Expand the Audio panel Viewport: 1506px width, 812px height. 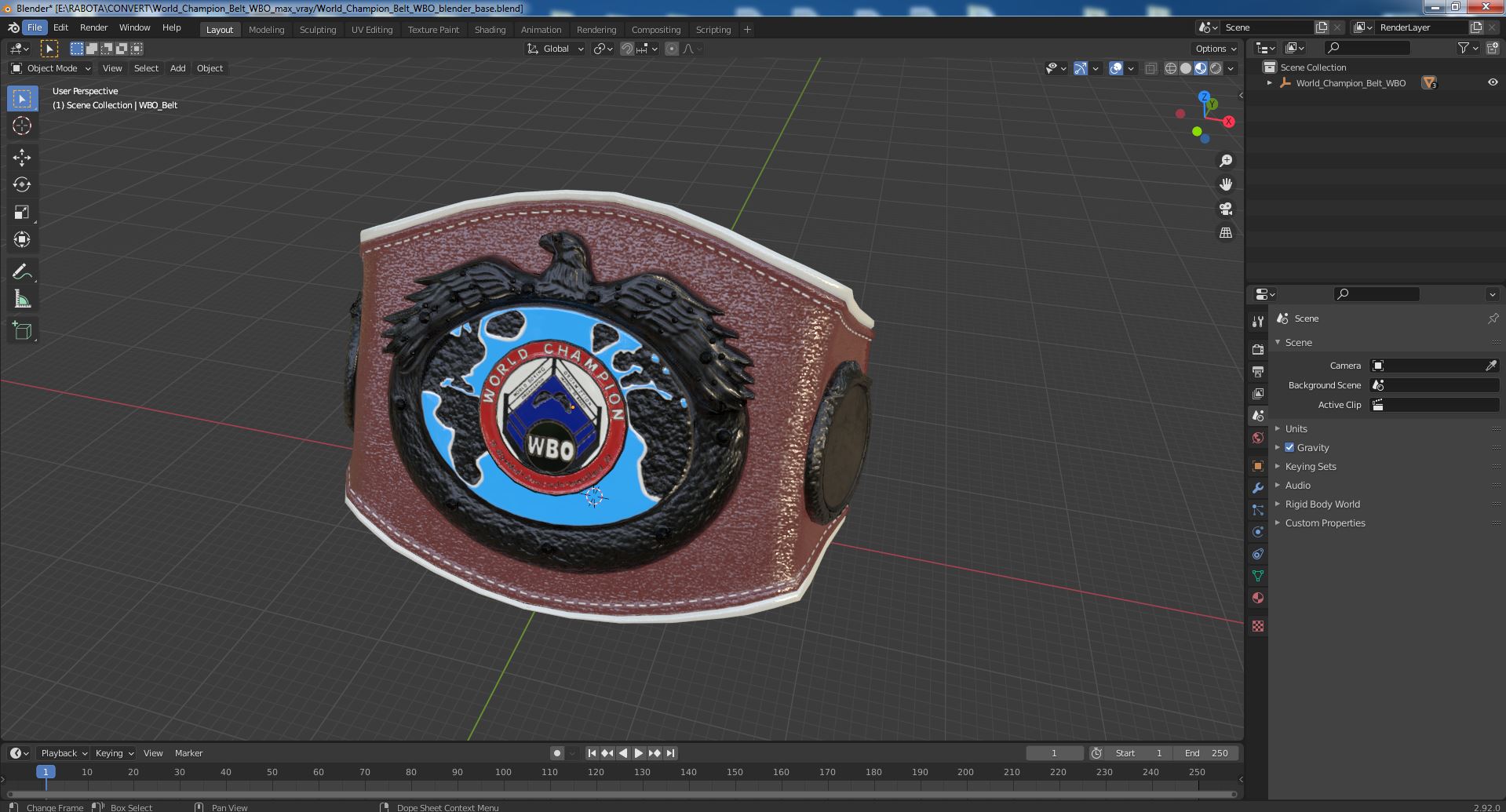click(1297, 485)
